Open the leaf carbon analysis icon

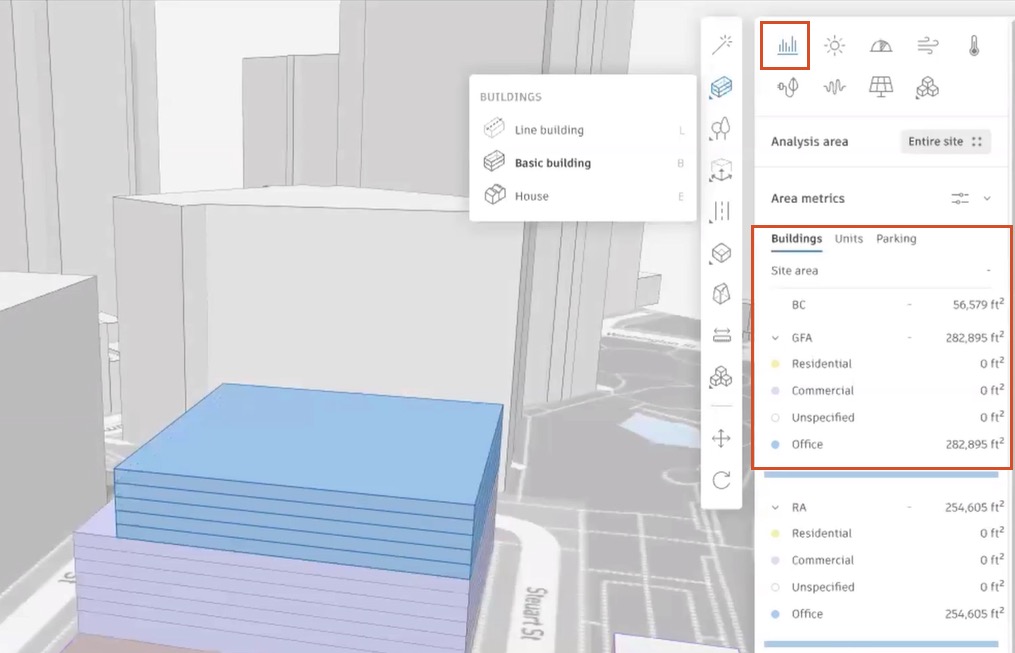[788, 87]
